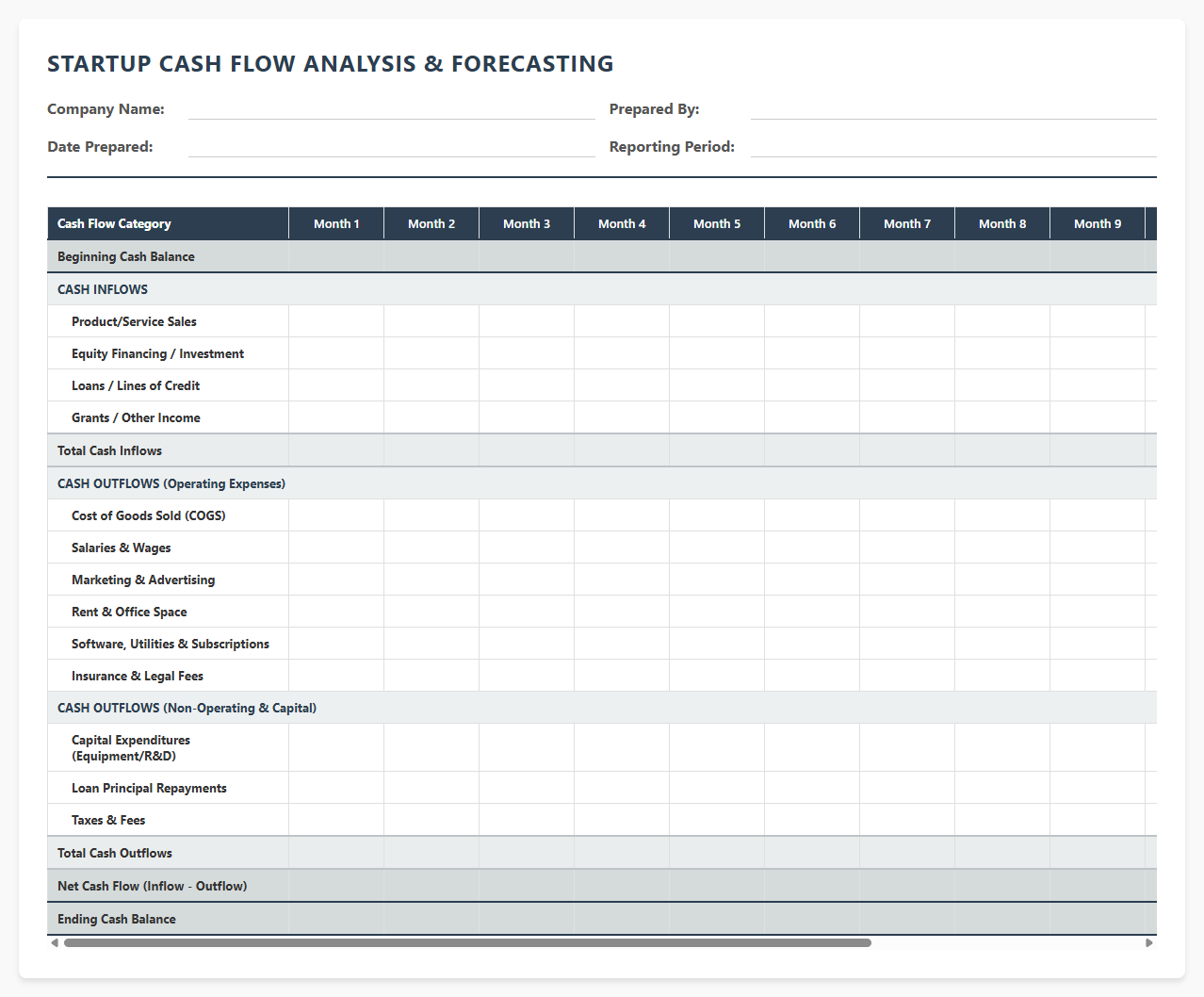The image size is (1204, 997).
Task: Click the Capital Expenditures (Equipment/R&D) label
Action: click(131, 748)
